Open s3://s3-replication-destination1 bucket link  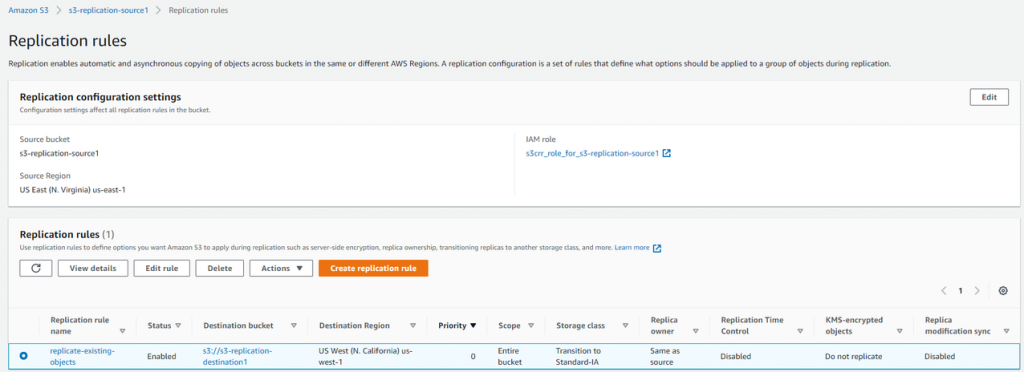coord(238,356)
